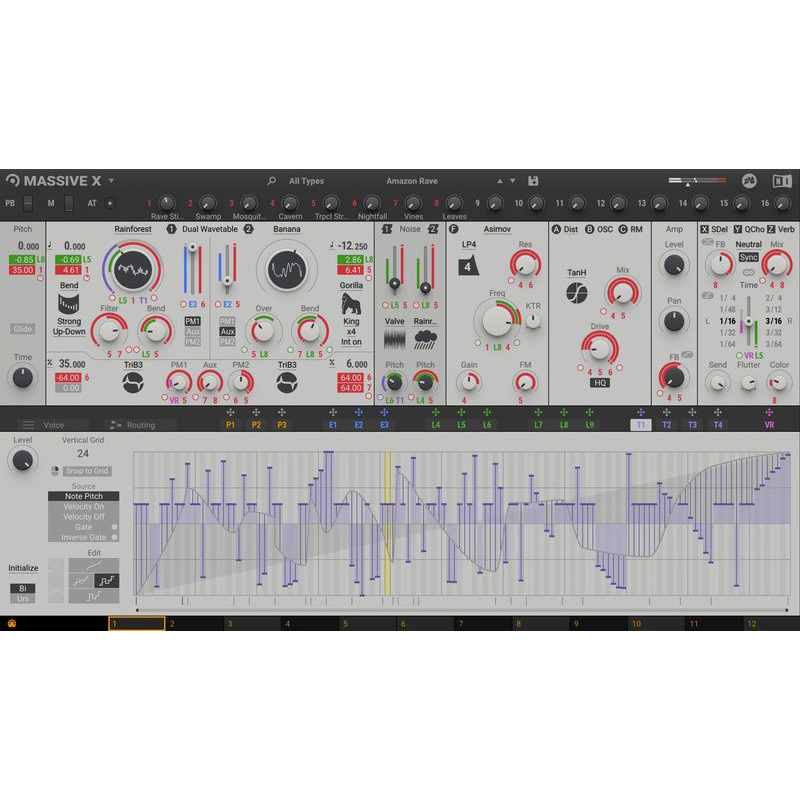Image resolution: width=800 pixels, height=800 pixels.
Task: Select the stepped curve edit mode icon
Action: pos(107,581)
